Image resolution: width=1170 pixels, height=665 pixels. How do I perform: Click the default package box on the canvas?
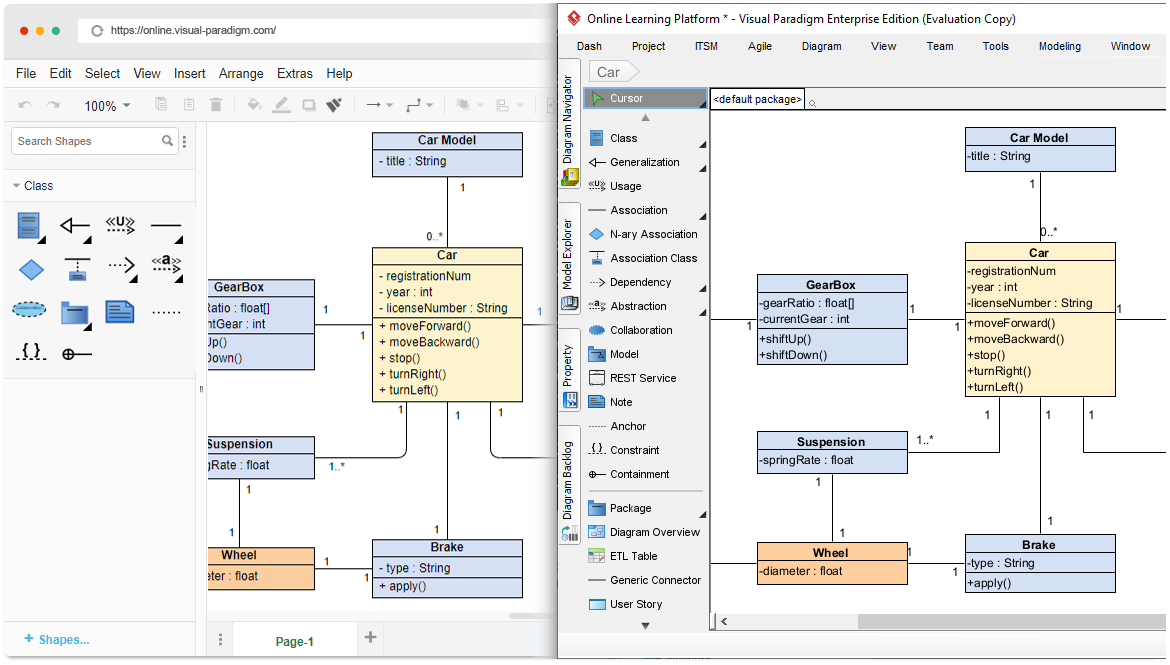pyautogui.click(x=757, y=99)
